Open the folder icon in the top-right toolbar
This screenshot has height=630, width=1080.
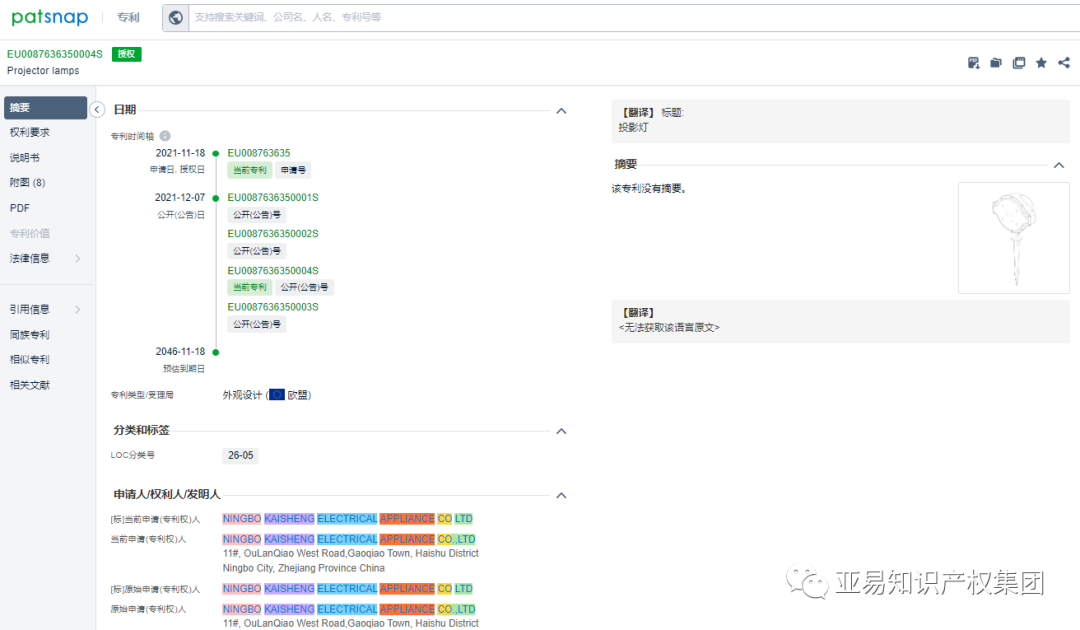[x=996, y=63]
